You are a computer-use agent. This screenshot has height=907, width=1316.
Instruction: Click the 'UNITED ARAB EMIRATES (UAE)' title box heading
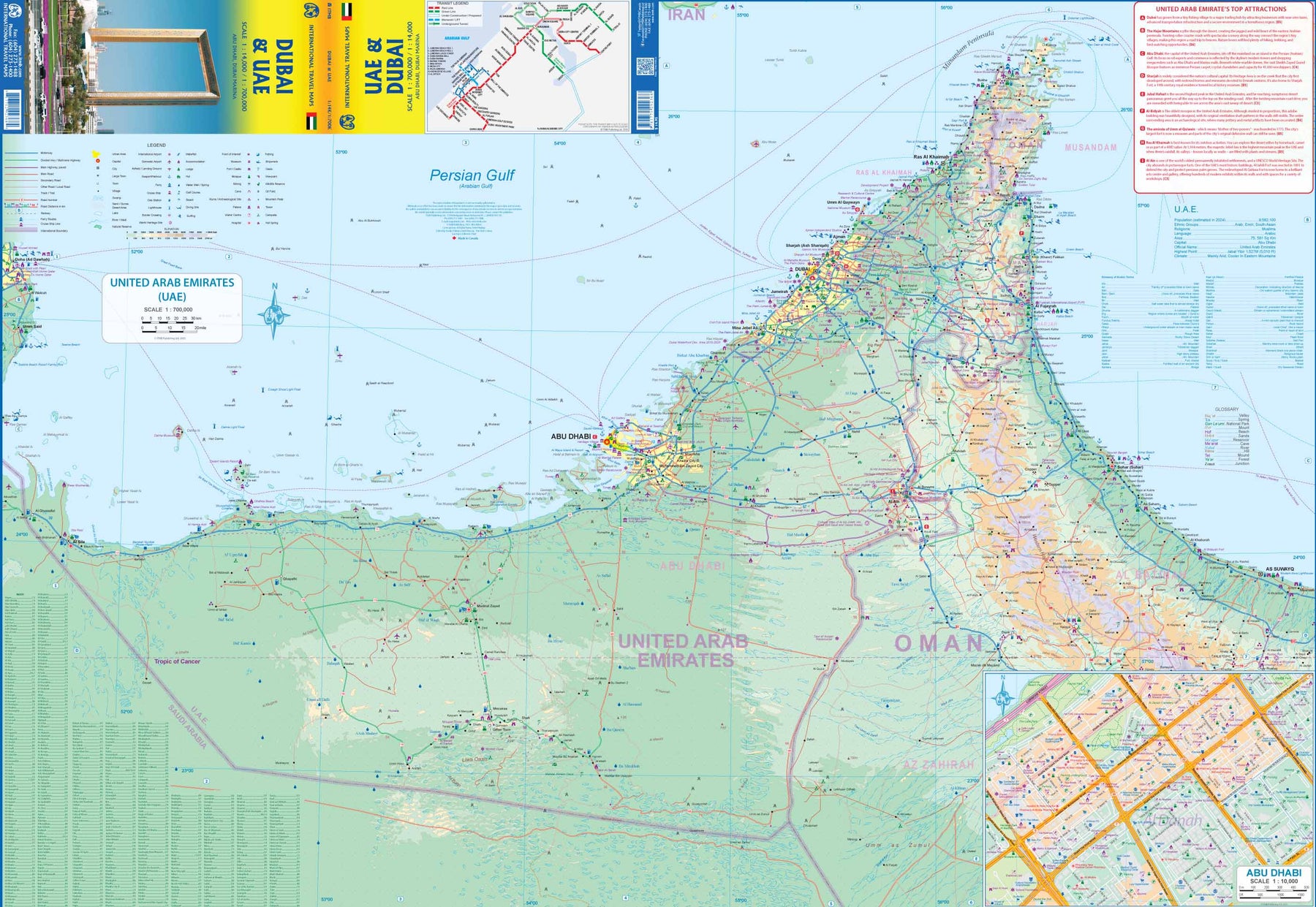(x=172, y=289)
